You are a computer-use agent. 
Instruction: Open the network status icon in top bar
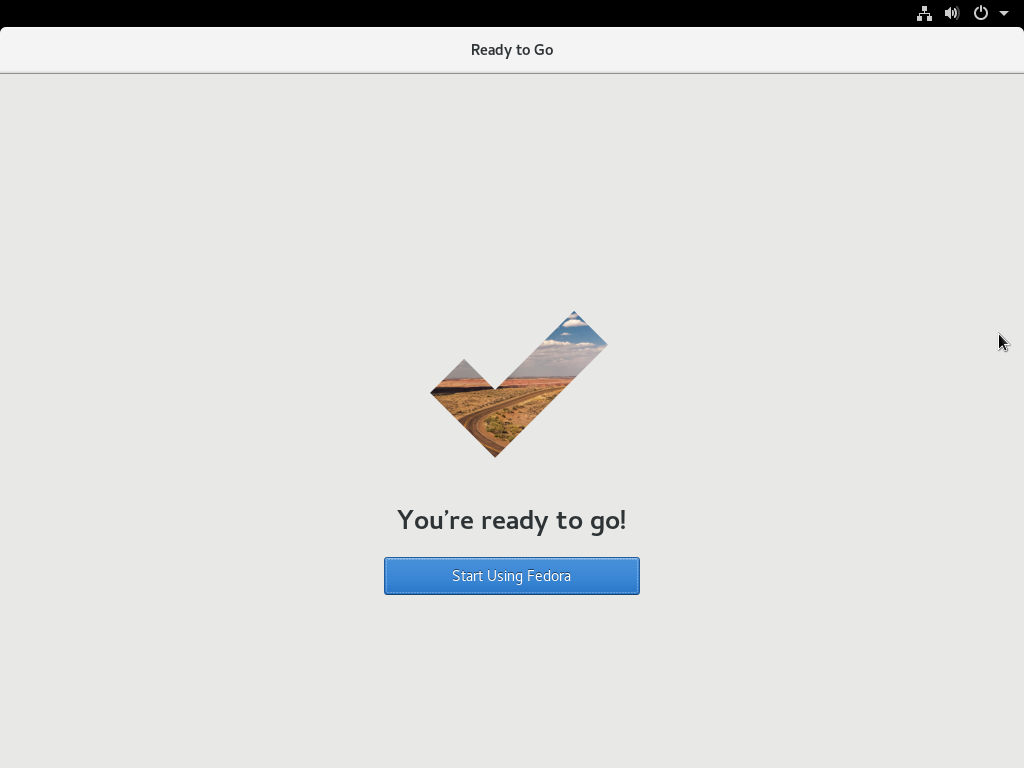pyautogui.click(x=924, y=13)
